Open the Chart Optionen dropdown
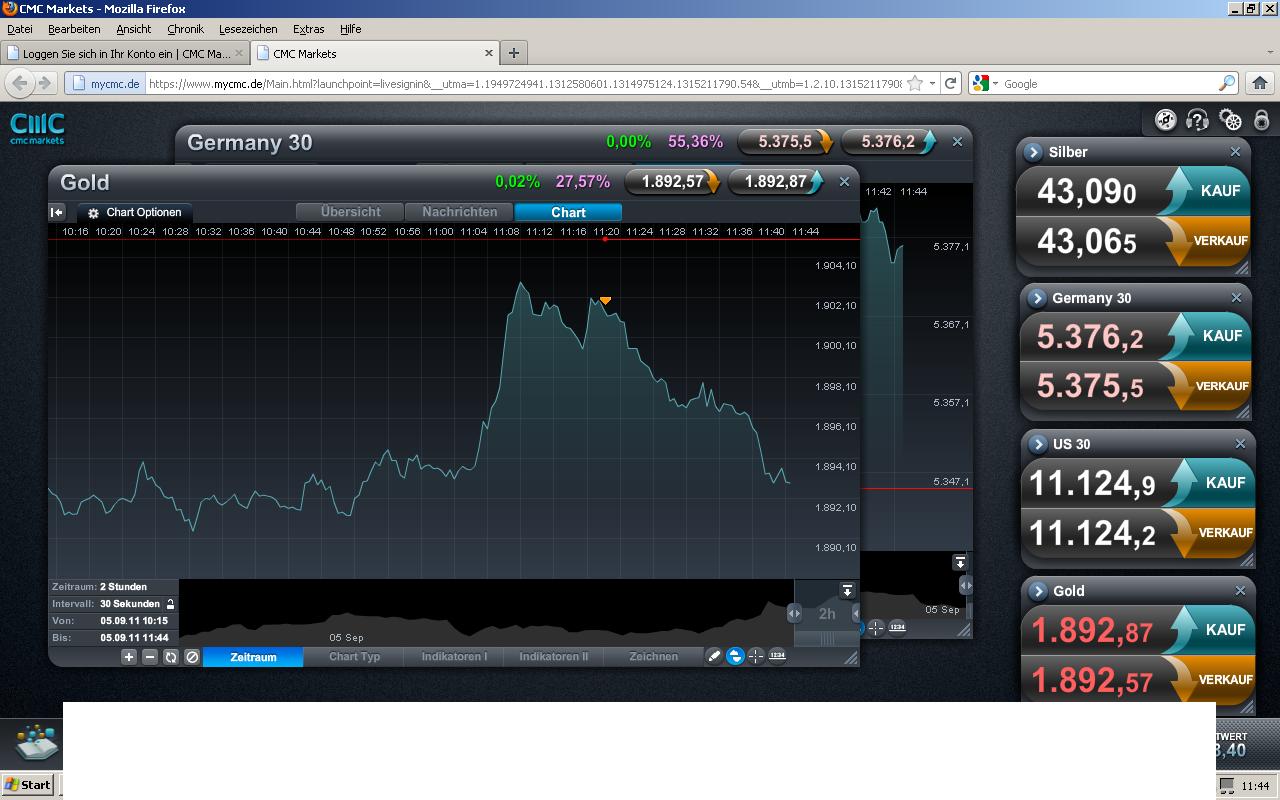1280x800 pixels. [x=135, y=212]
